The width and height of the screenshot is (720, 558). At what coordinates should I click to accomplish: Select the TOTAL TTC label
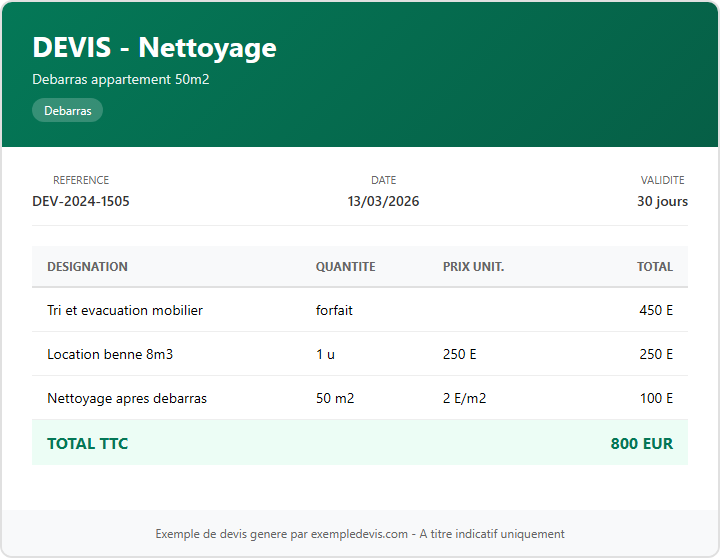pos(88,443)
